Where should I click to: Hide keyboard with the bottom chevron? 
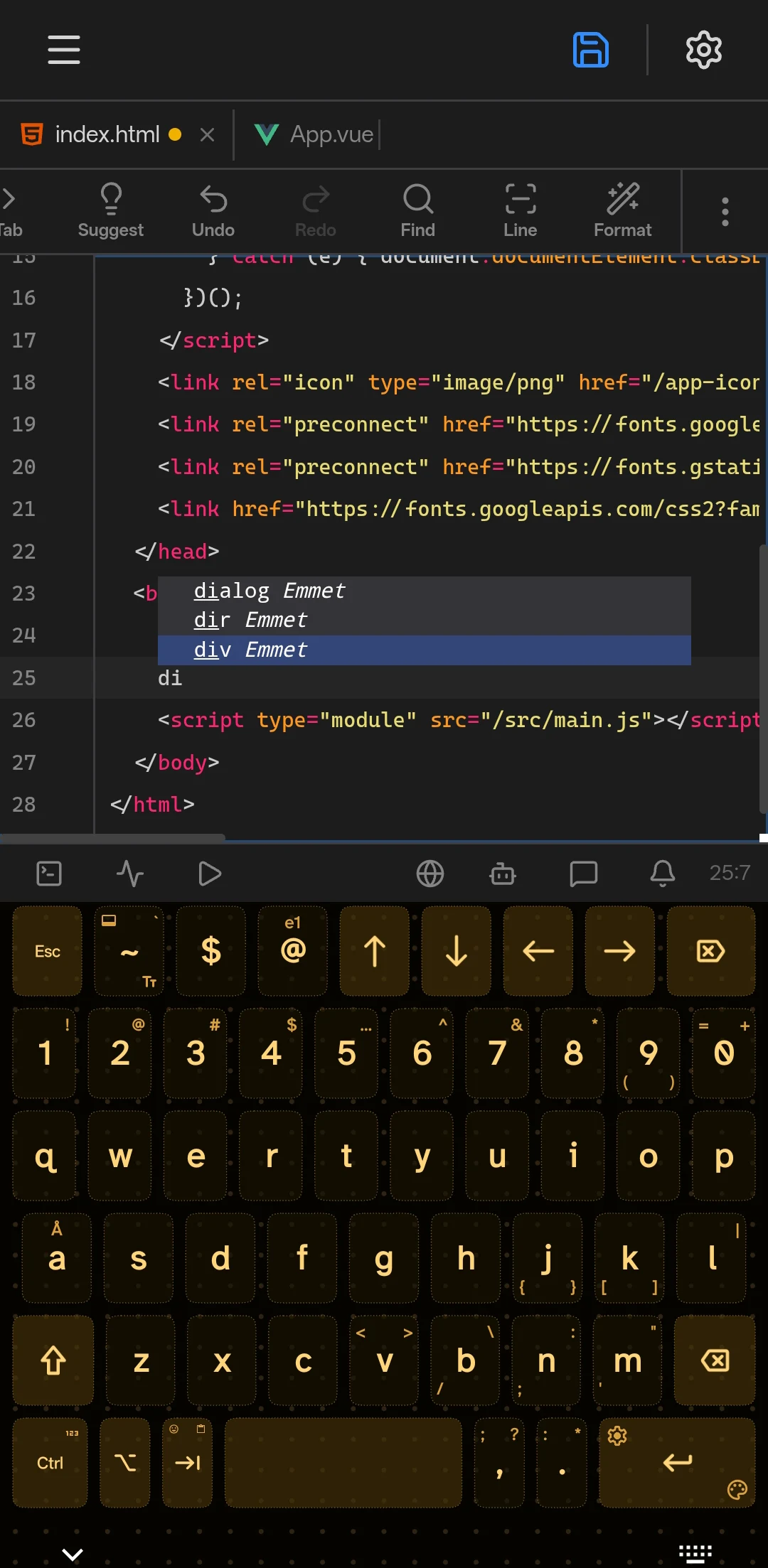coord(73,1554)
